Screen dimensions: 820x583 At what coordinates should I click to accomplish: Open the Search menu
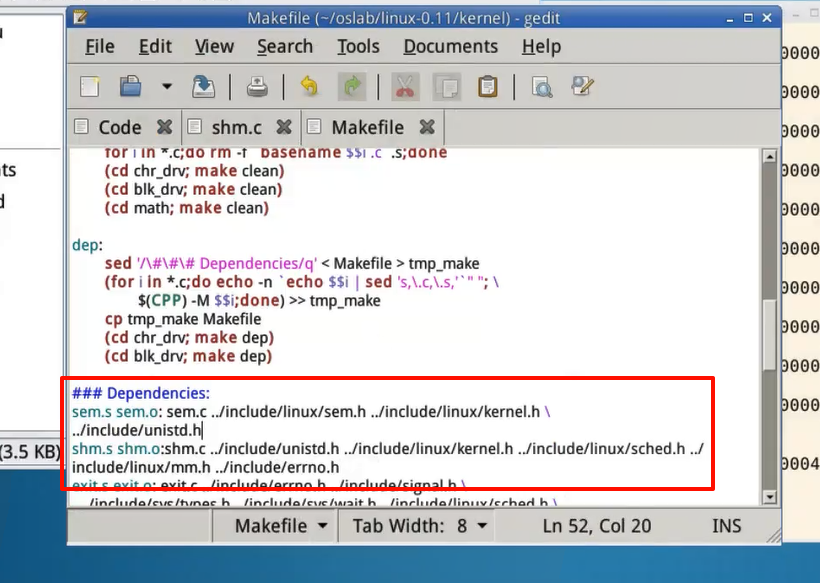[x=285, y=47]
